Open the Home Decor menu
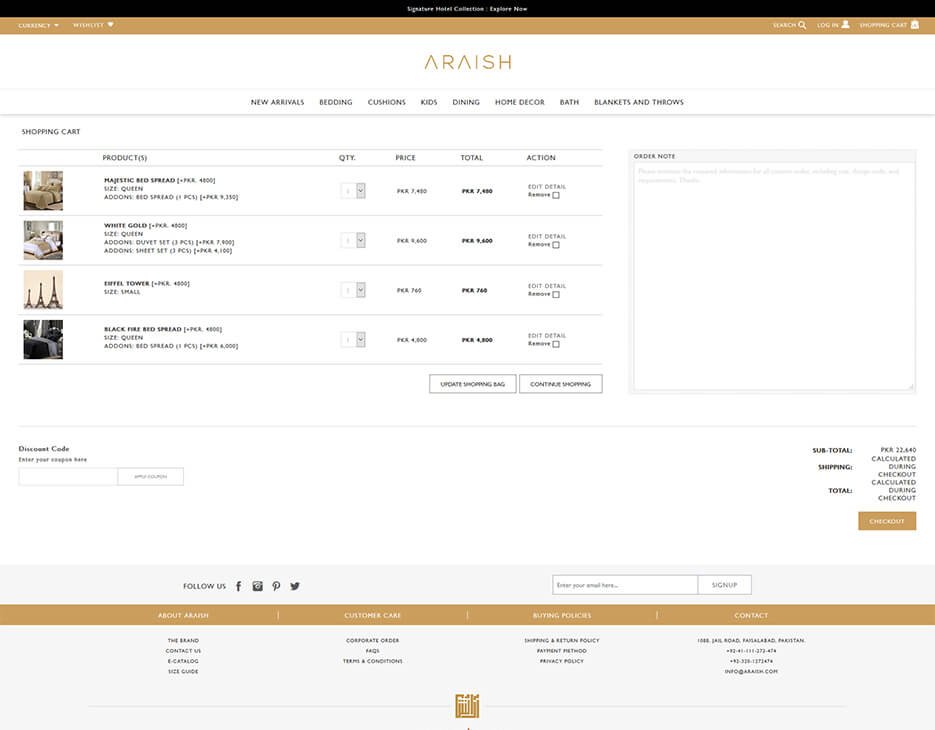The image size is (935, 730). (519, 102)
